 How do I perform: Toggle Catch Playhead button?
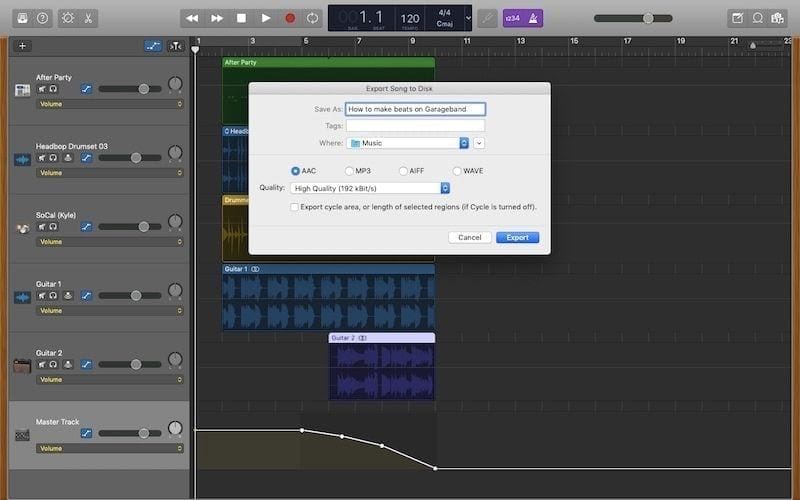point(176,46)
